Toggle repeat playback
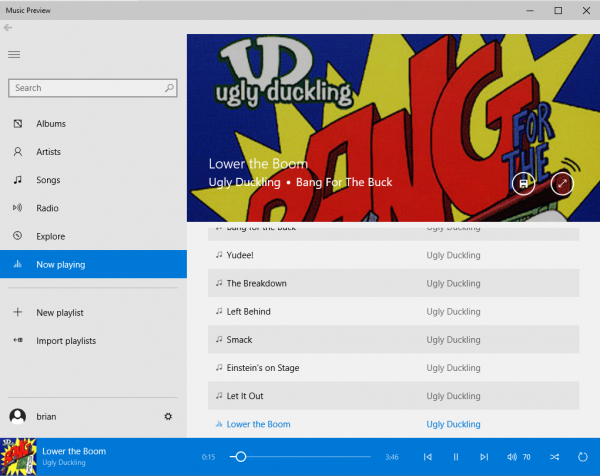The width and height of the screenshot is (600, 476). (x=583, y=457)
